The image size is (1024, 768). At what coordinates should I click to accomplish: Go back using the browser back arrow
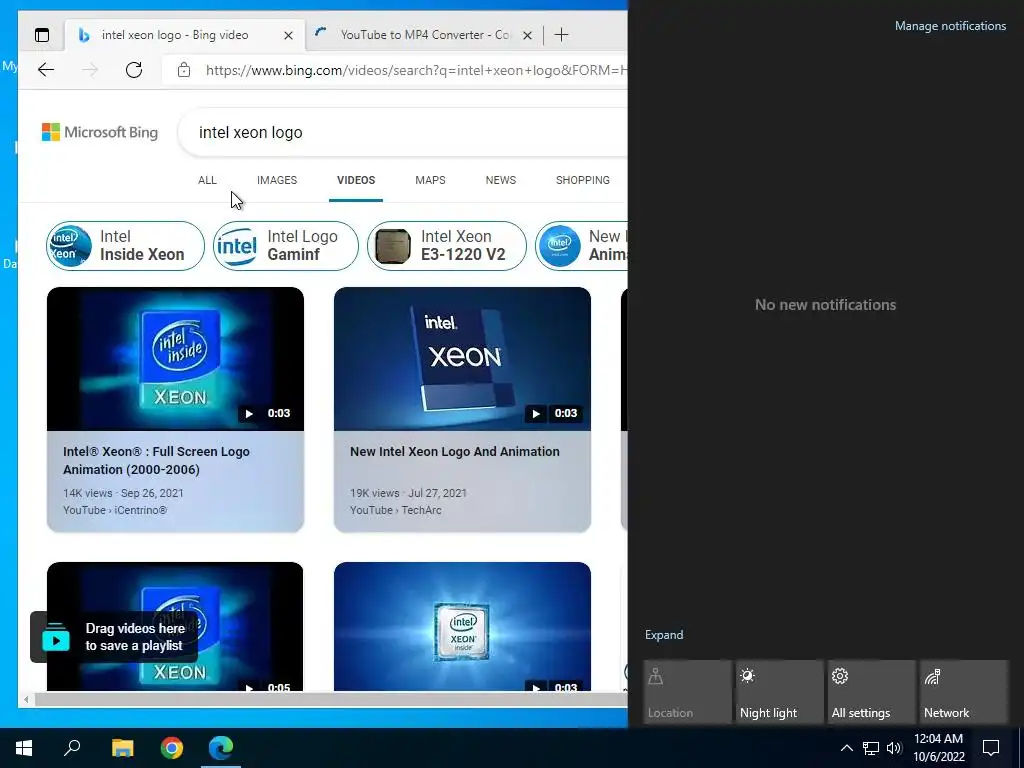46,70
